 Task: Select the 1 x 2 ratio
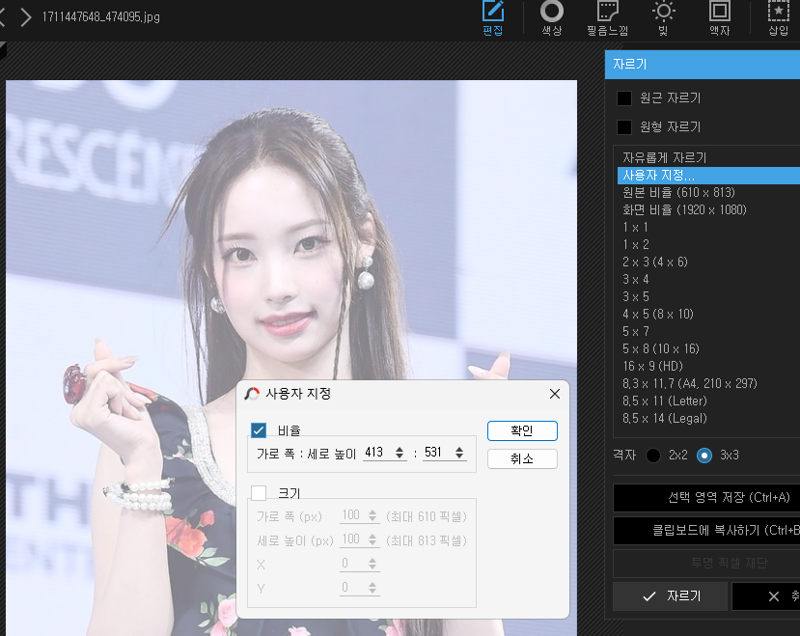[709, 244]
